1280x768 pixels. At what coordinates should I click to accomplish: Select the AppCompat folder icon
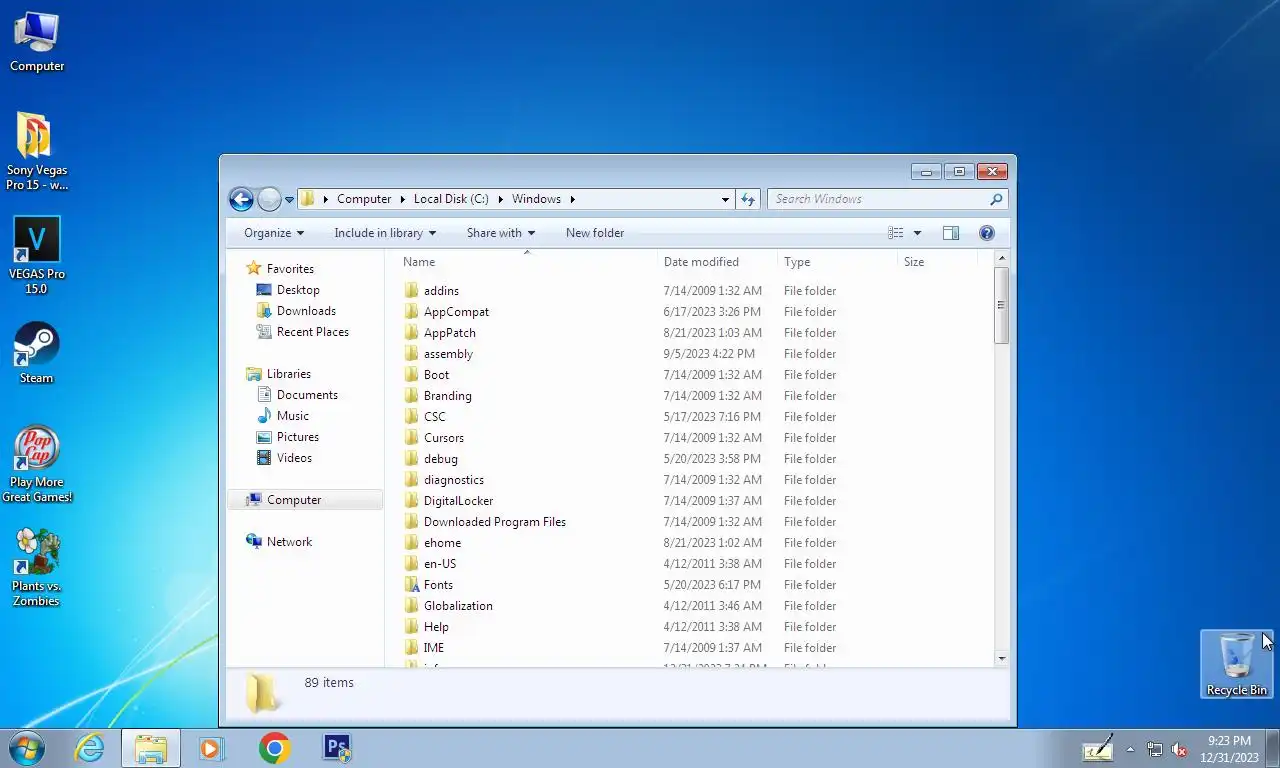(x=411, y=312)
